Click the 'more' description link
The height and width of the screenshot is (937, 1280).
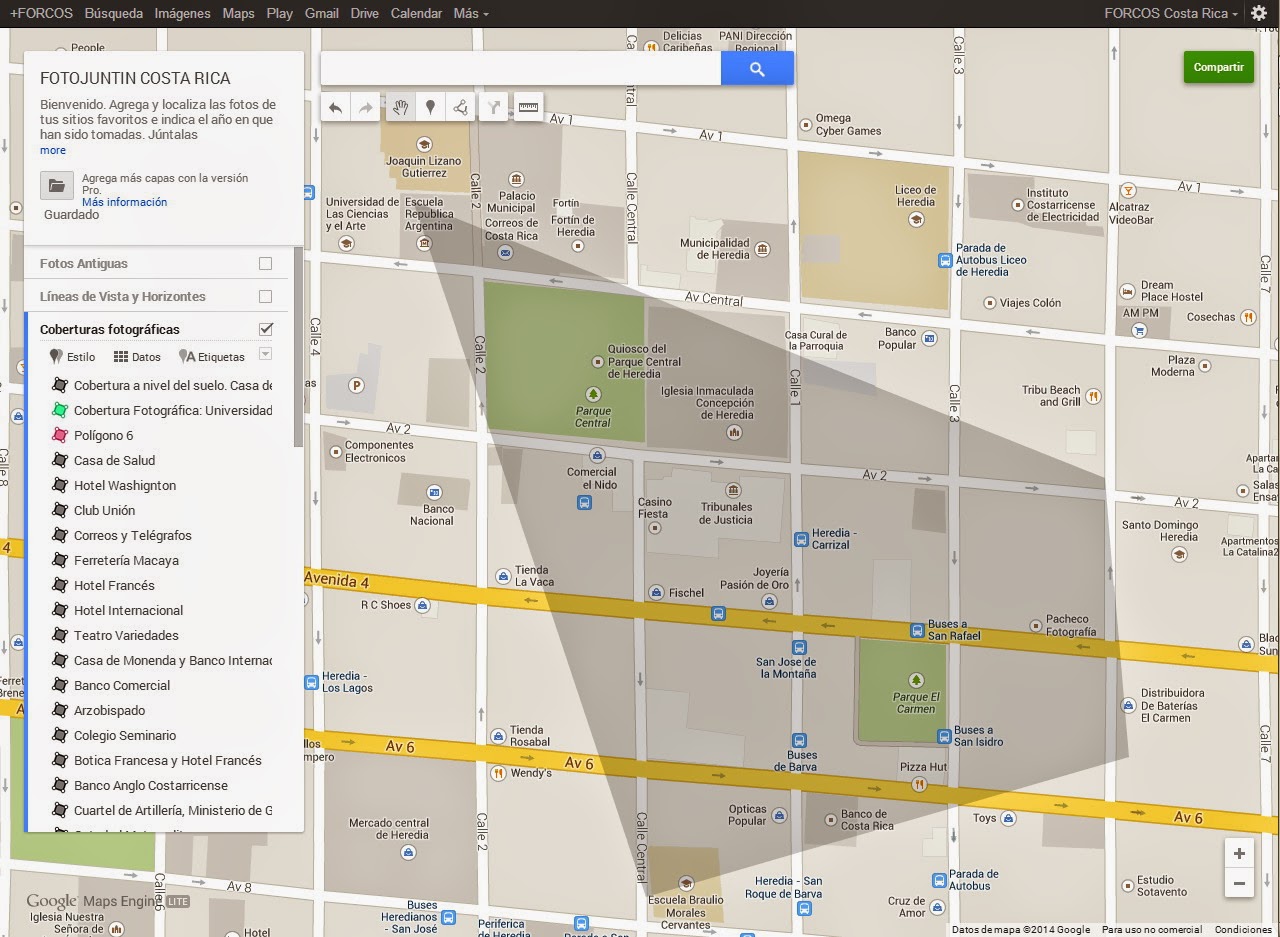53,150
